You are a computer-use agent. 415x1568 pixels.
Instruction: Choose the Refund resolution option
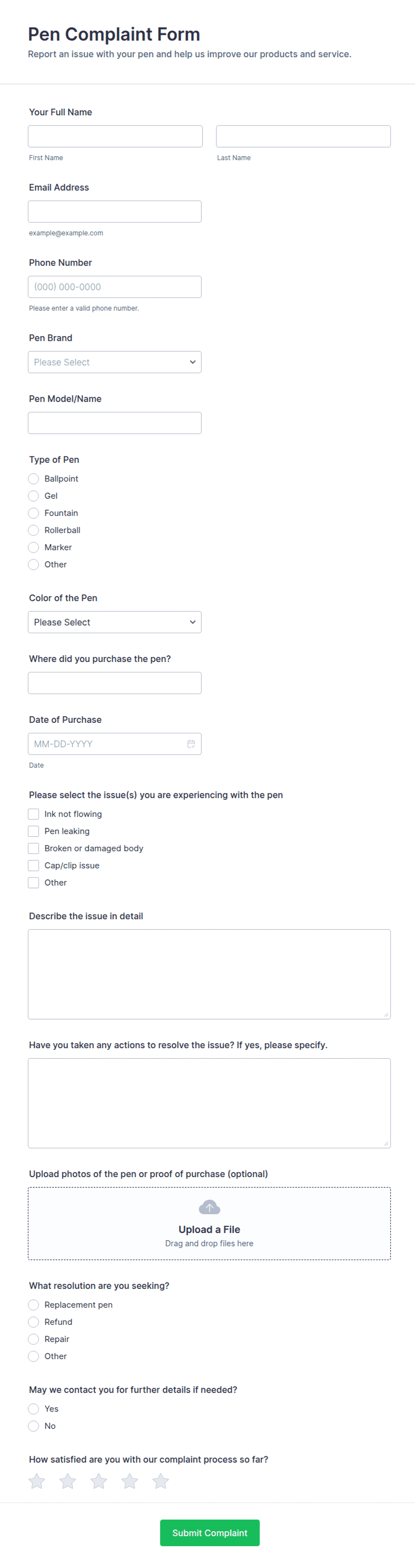coord(33,1322)
